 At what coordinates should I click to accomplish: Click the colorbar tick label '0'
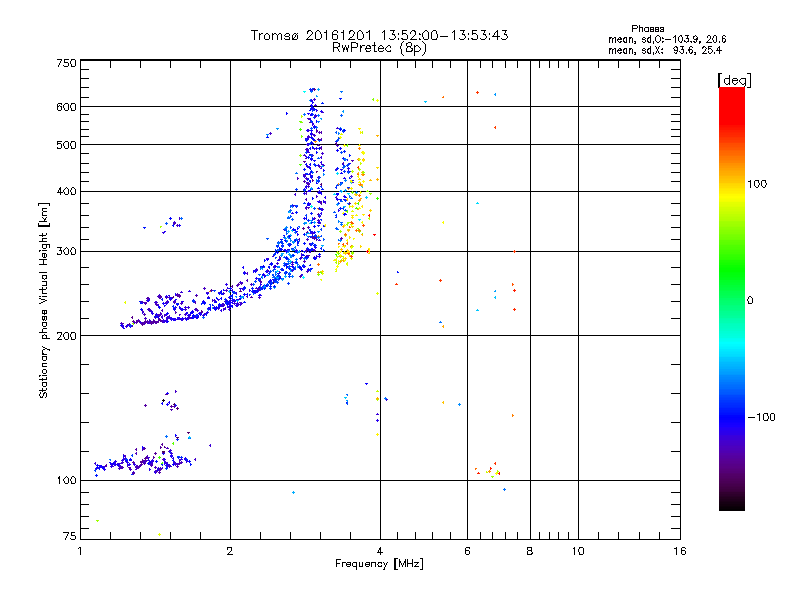(x=750, y=301)
